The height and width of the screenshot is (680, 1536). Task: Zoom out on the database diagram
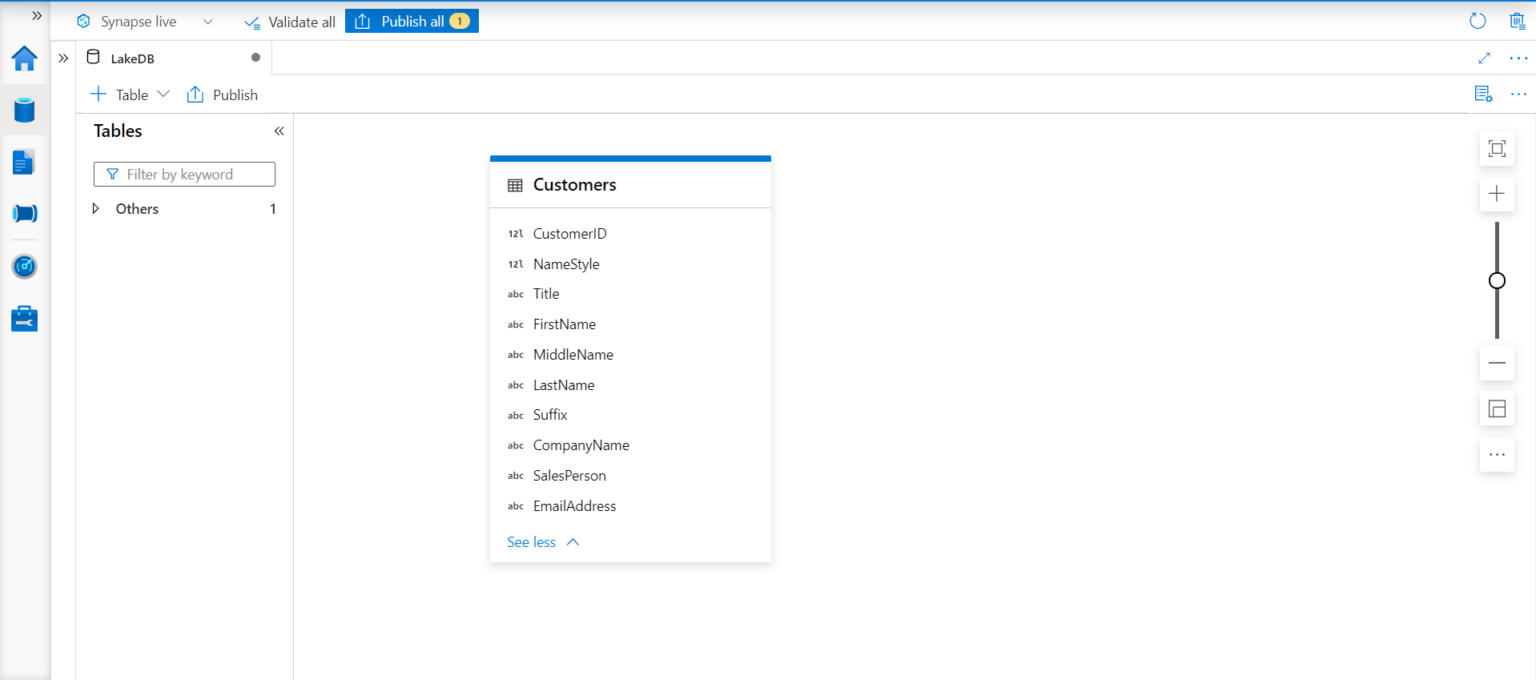click(1496, 362)
